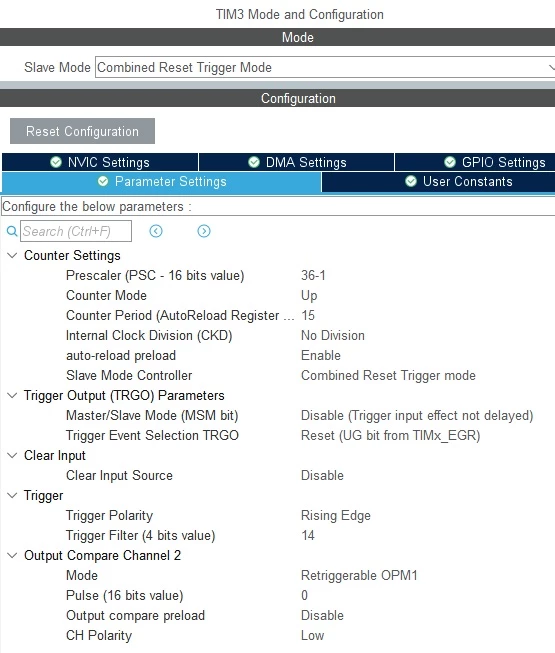Image resolution: width=555 pixels, height=653 pixels.
Task: Select the Counter Mode label
Action: pos(106,295)
